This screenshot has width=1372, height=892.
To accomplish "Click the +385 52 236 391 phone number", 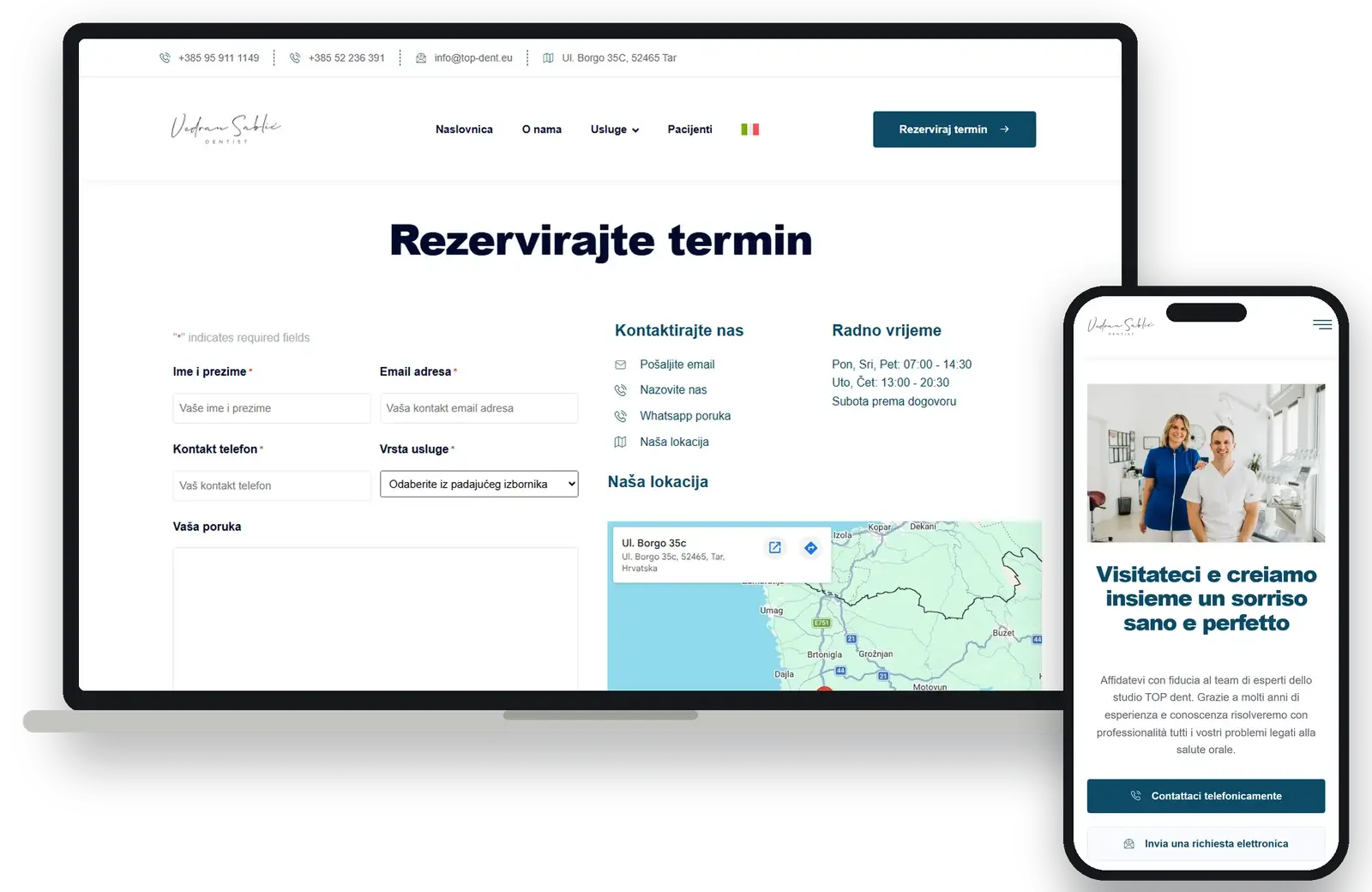I will point(346,58).
